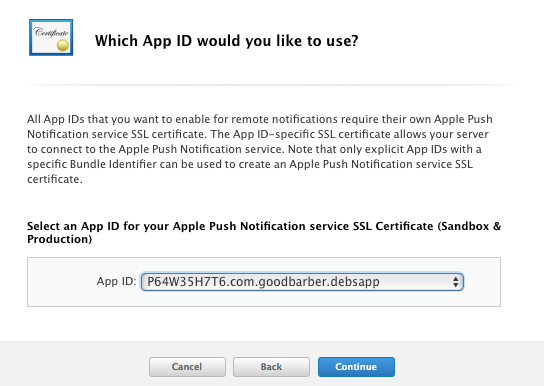544x386 pixels.
Task: Open the App ID dropdown
Action: click(x=302, y=282)
